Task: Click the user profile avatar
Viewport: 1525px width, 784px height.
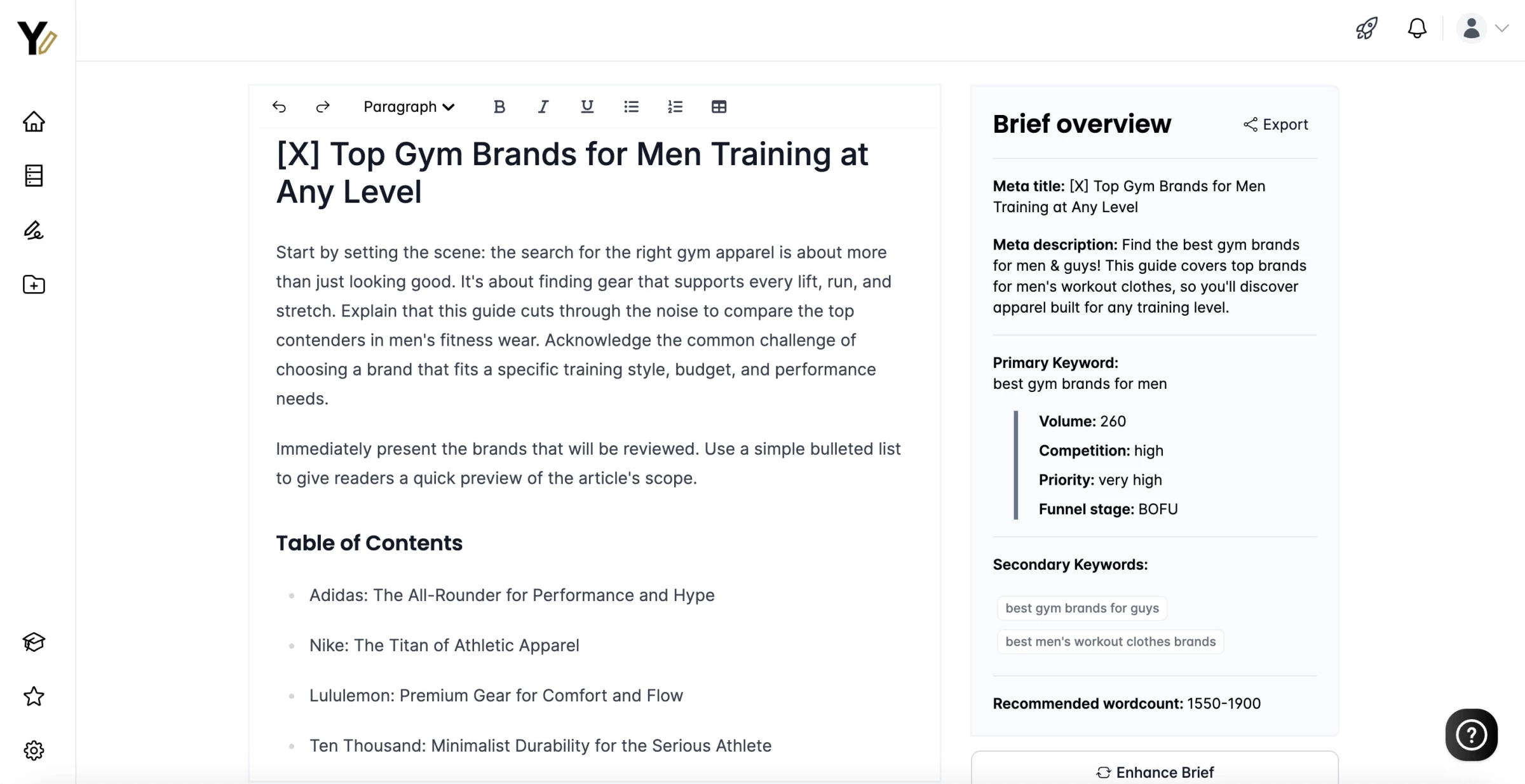Action: pos(1471,29)
